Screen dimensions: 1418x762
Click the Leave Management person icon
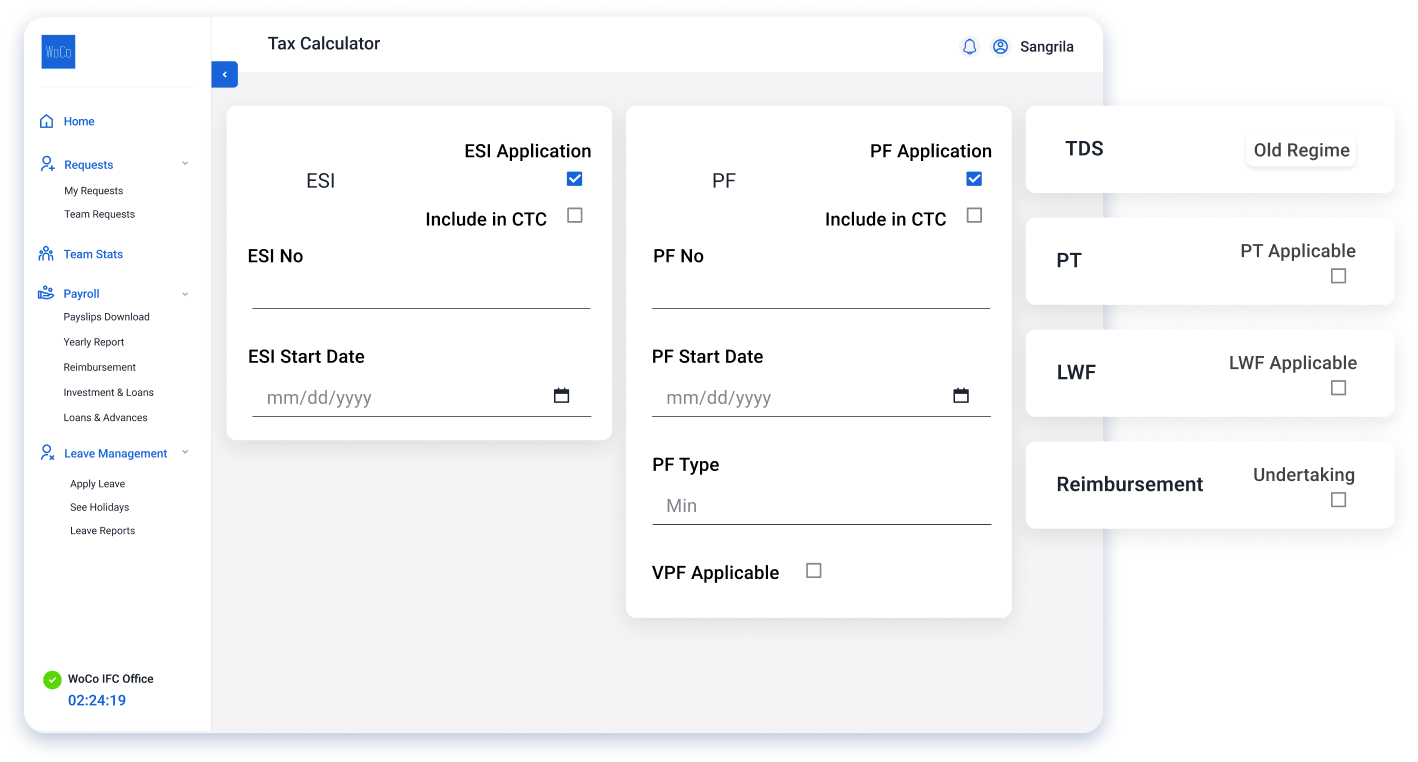(x=46, y=453)
